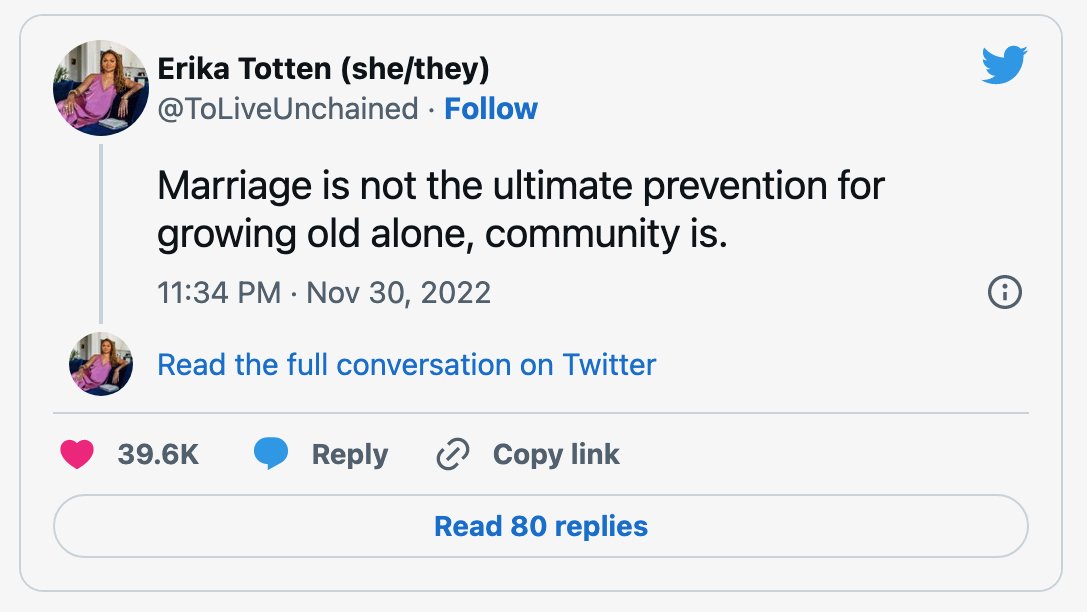Click the @ToLiveUnchained handle
Image resolution: width=1087 pixels, height=612 pixels.
click(x=288, y=109)
